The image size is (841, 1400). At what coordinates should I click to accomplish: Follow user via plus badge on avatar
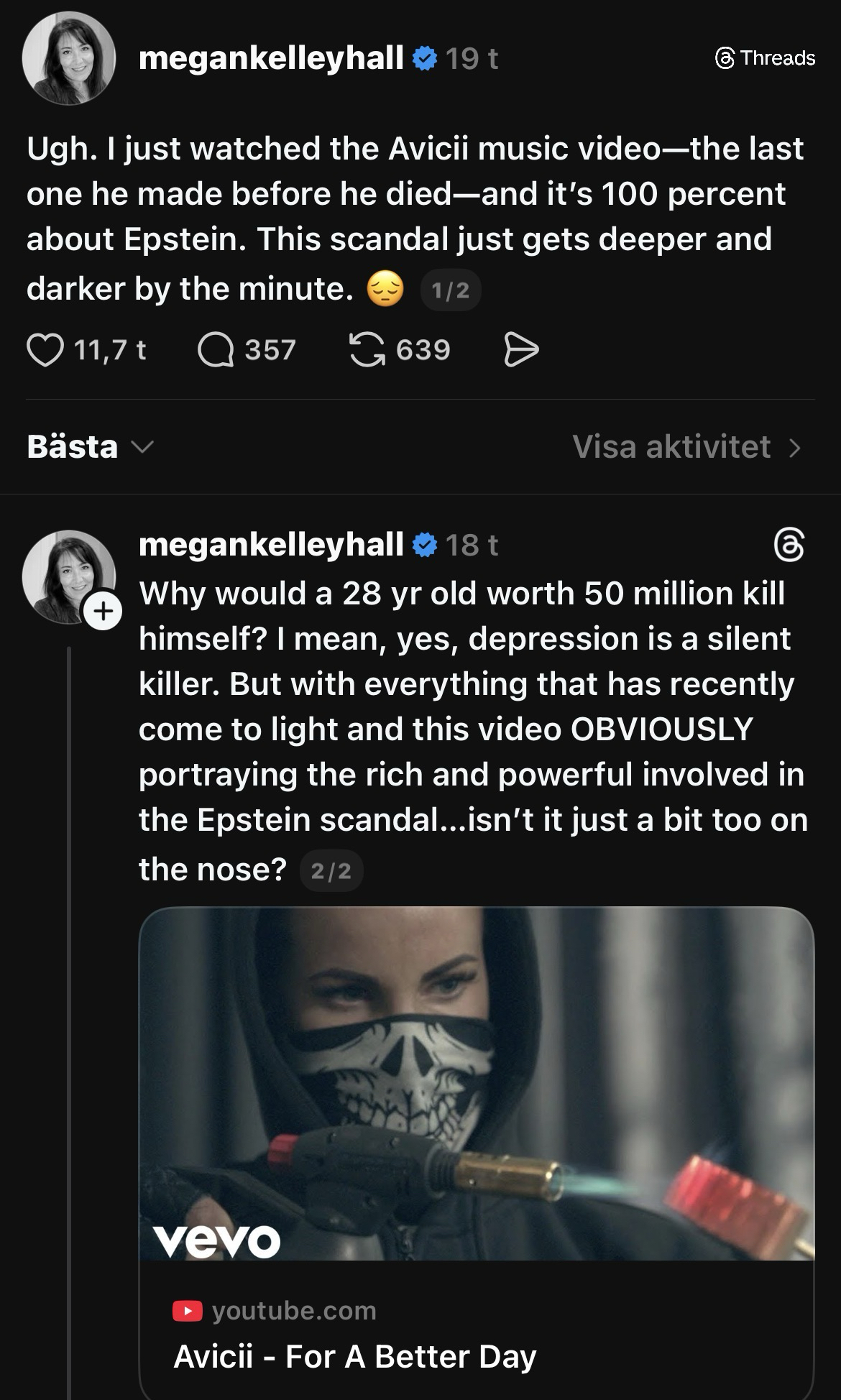click(104, 612)
